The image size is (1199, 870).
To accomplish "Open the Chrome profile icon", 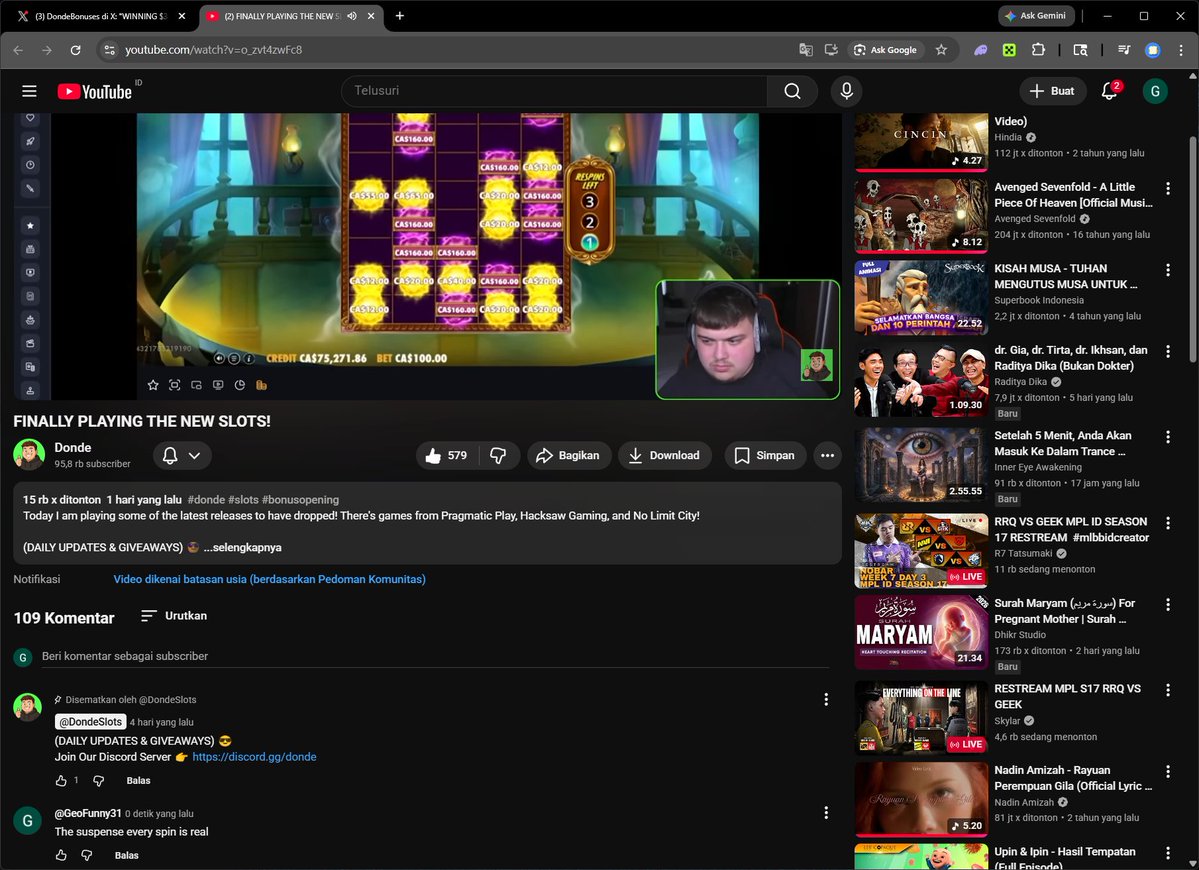I will 1152,50.
